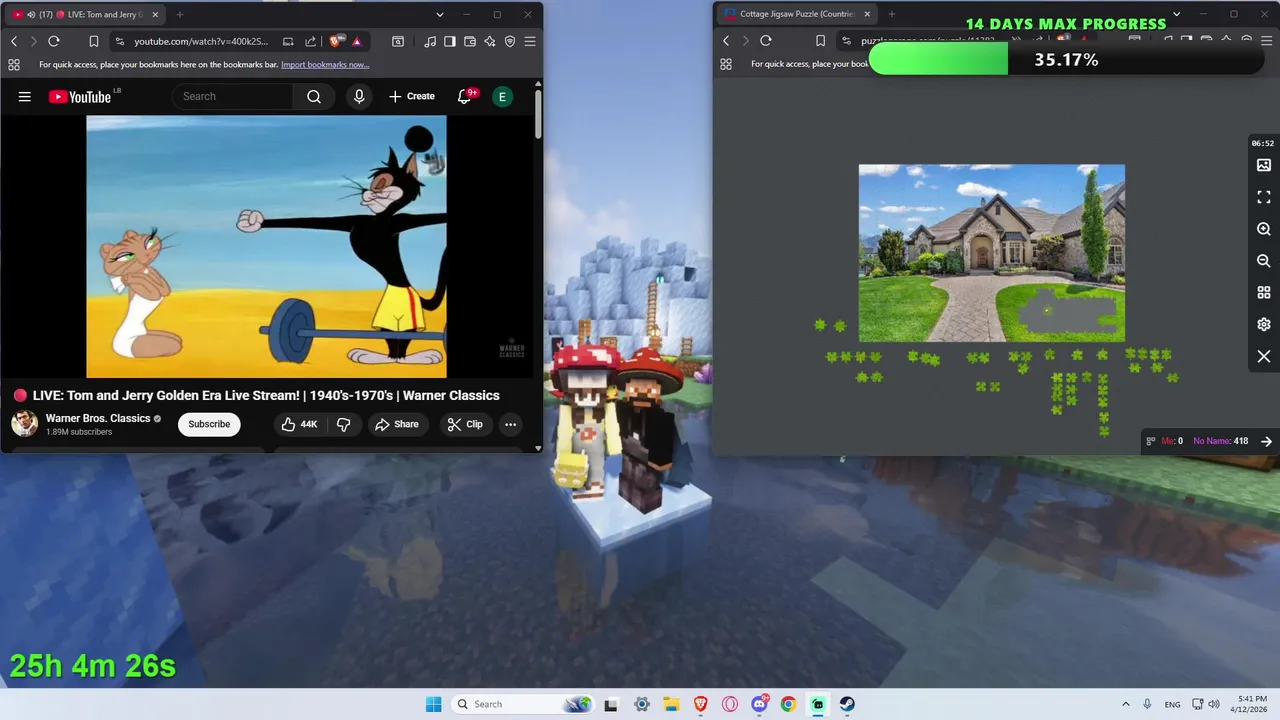The width and height of the screenshot is (1280, 720).
Task: Arrange puzzle pieces with grid icon
Action: click(x=1264, y=293)
